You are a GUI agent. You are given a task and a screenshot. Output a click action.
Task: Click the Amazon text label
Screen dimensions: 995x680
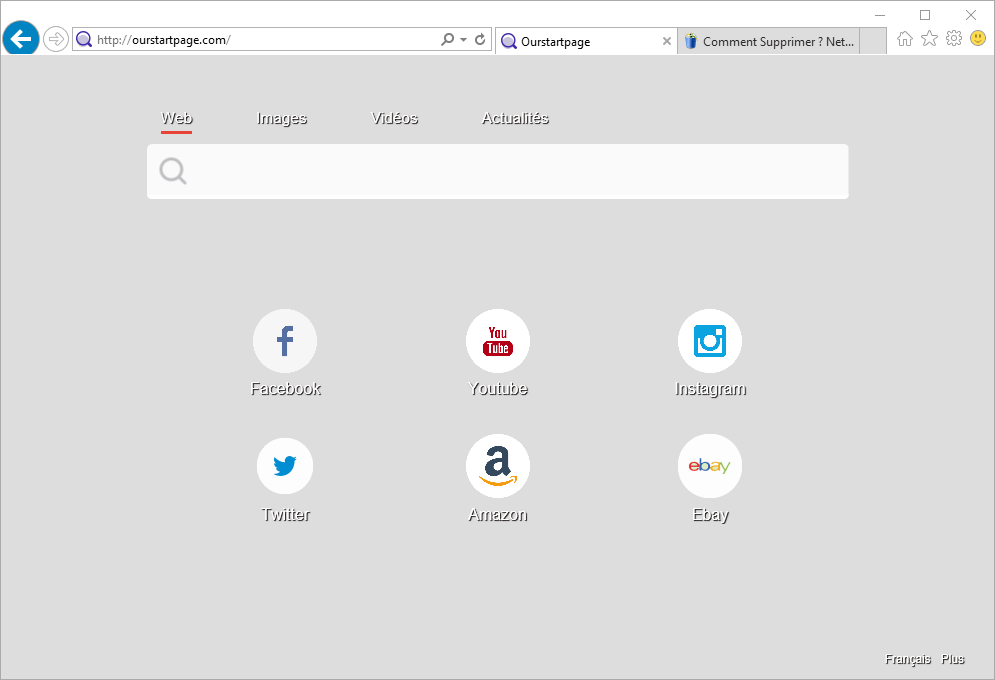point(498,515)
